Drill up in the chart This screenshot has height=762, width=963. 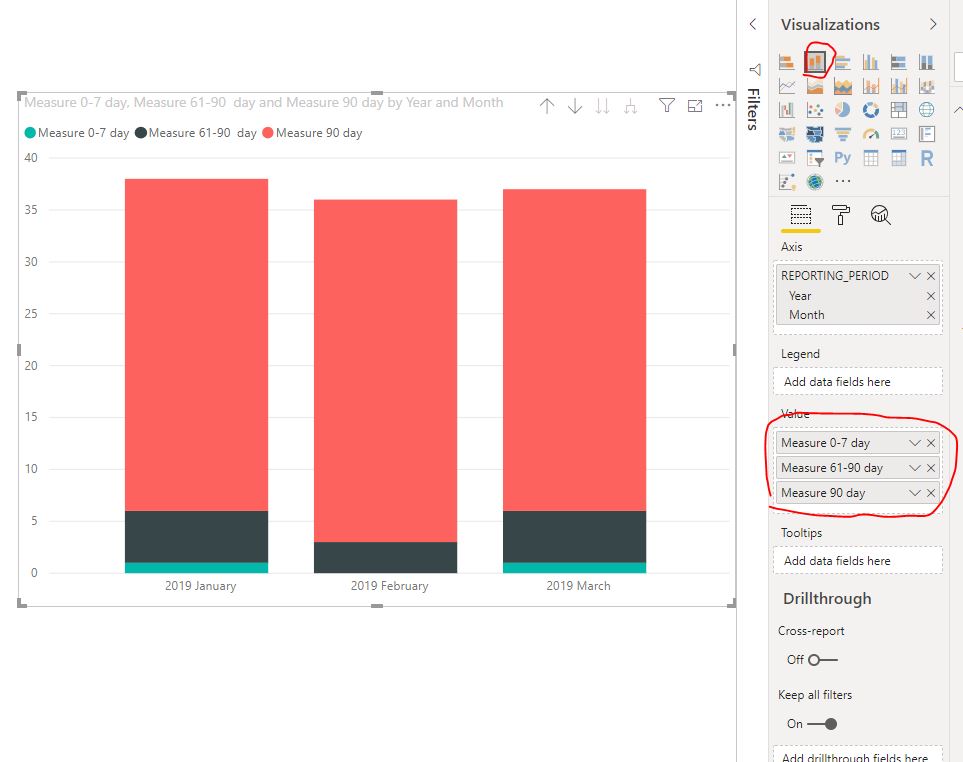tap(547, 106)
